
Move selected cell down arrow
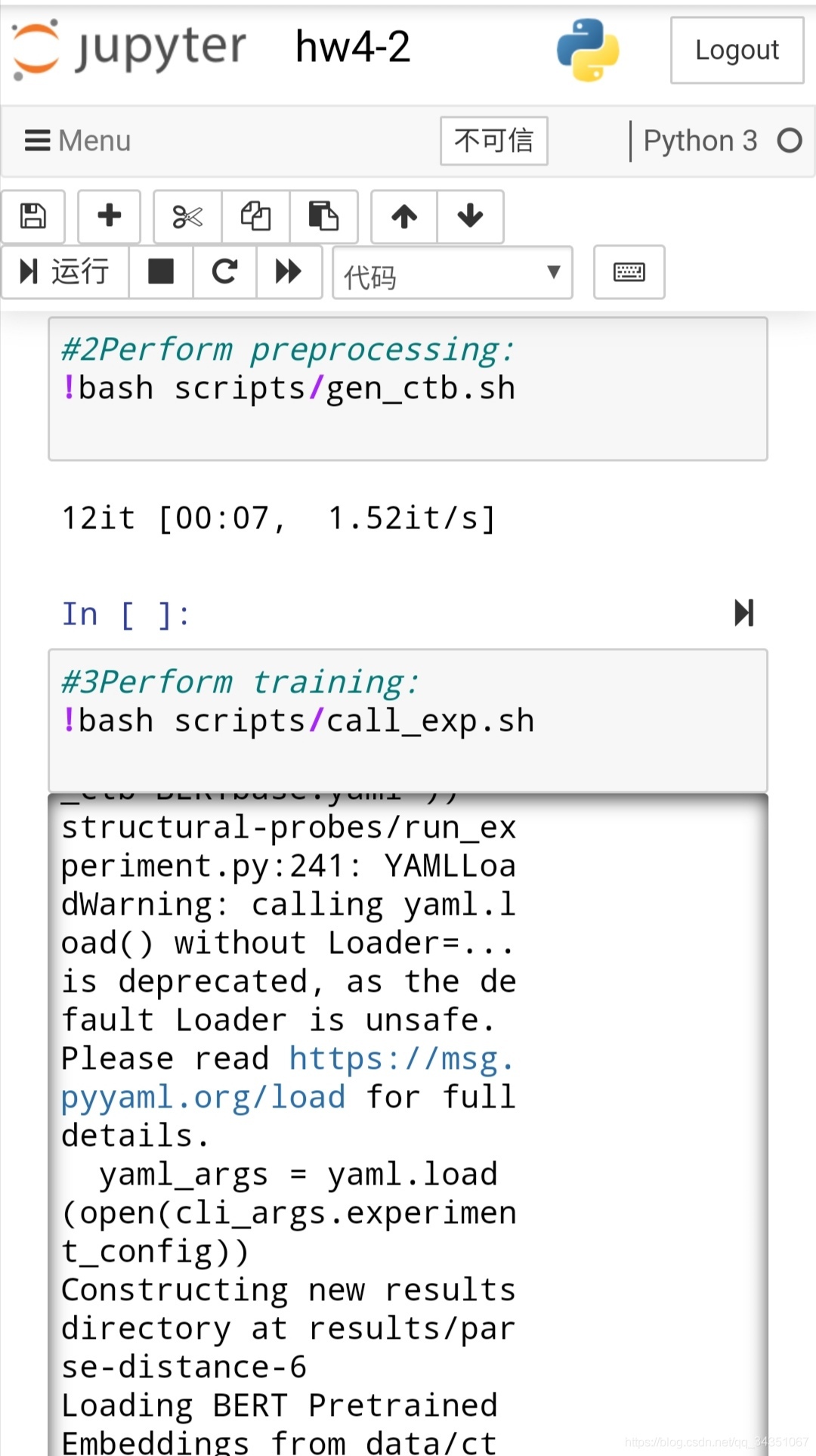470,216
